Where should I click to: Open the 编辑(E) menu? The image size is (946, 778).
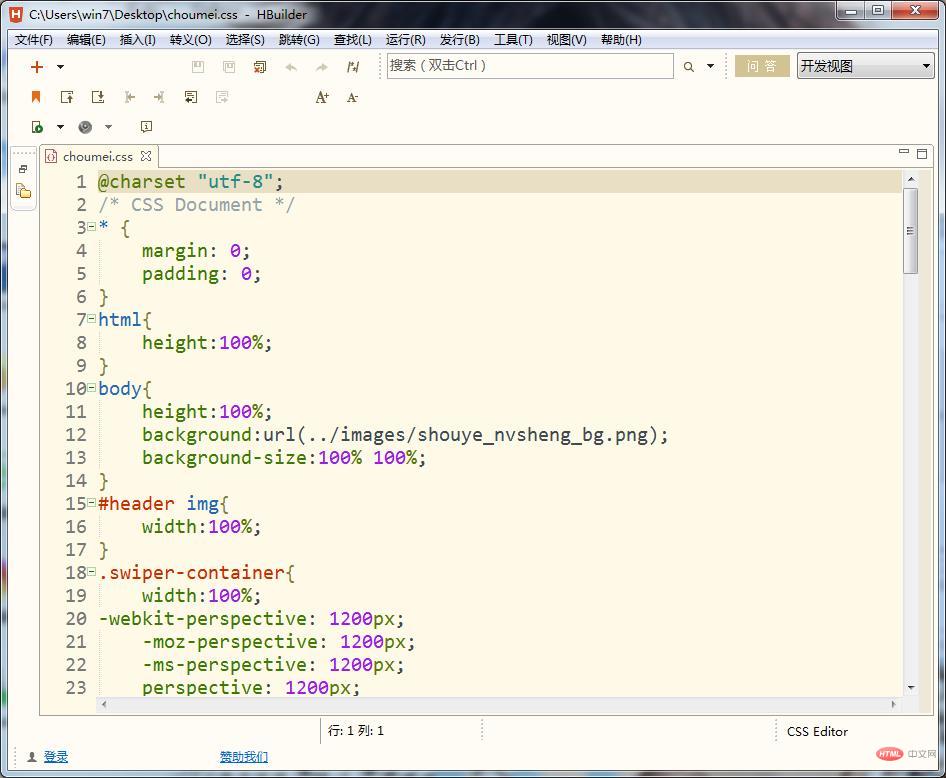click(86, 40)
